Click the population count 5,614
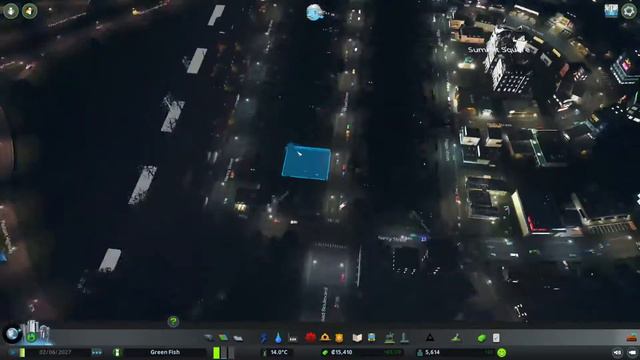 point(432,352)
